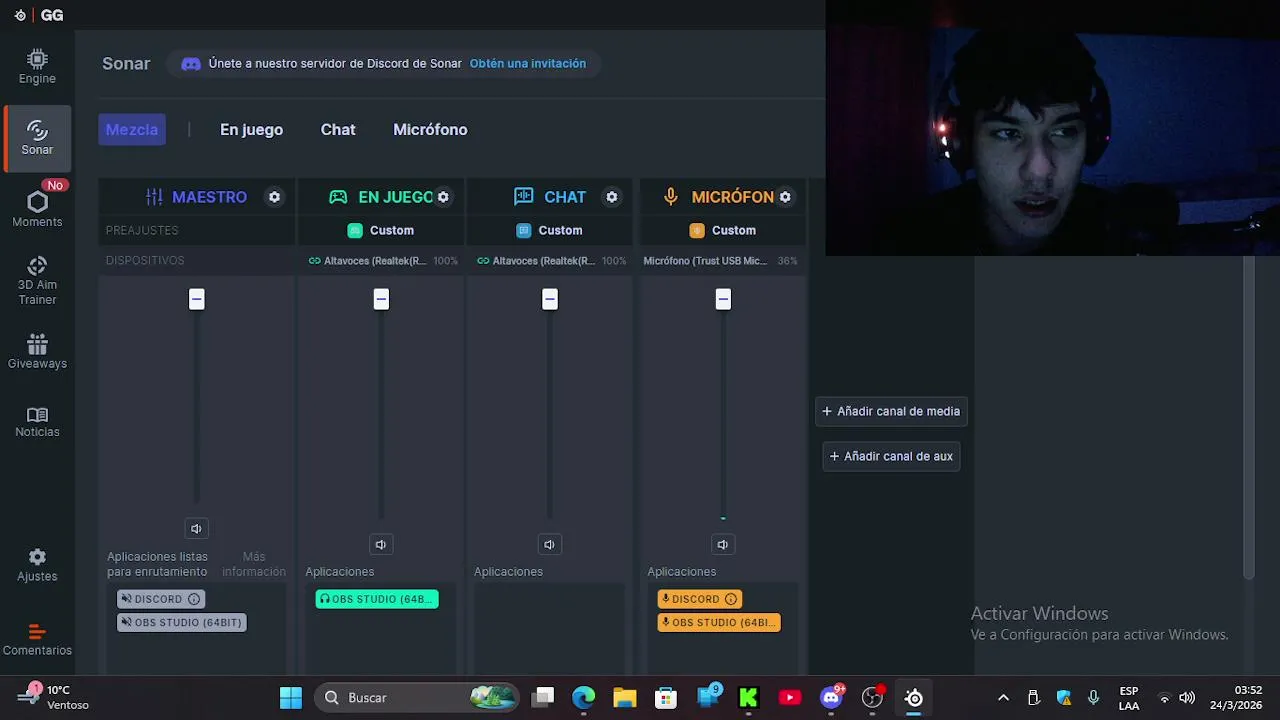Screen dimensions: 1280x720
Task: Mute the Chat channel
Action: [549, 545]
